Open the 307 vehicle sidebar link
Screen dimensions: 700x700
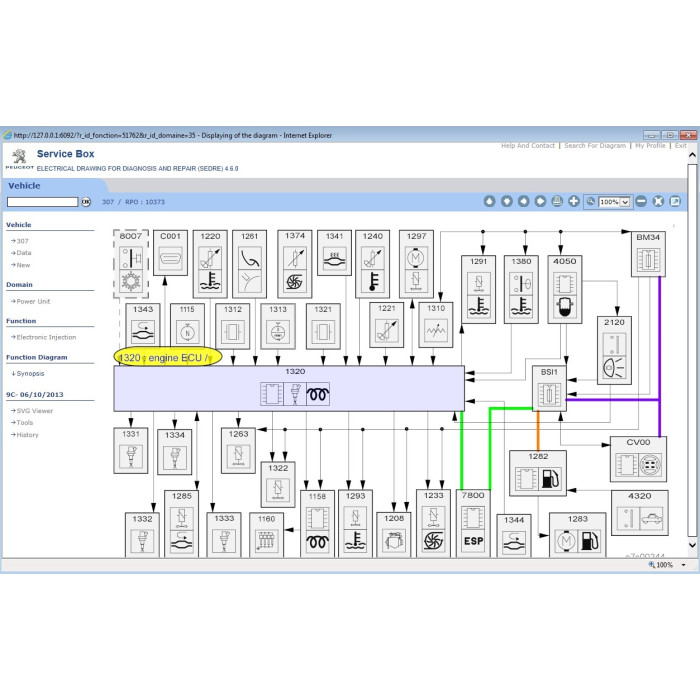click(x=22, y=241)
